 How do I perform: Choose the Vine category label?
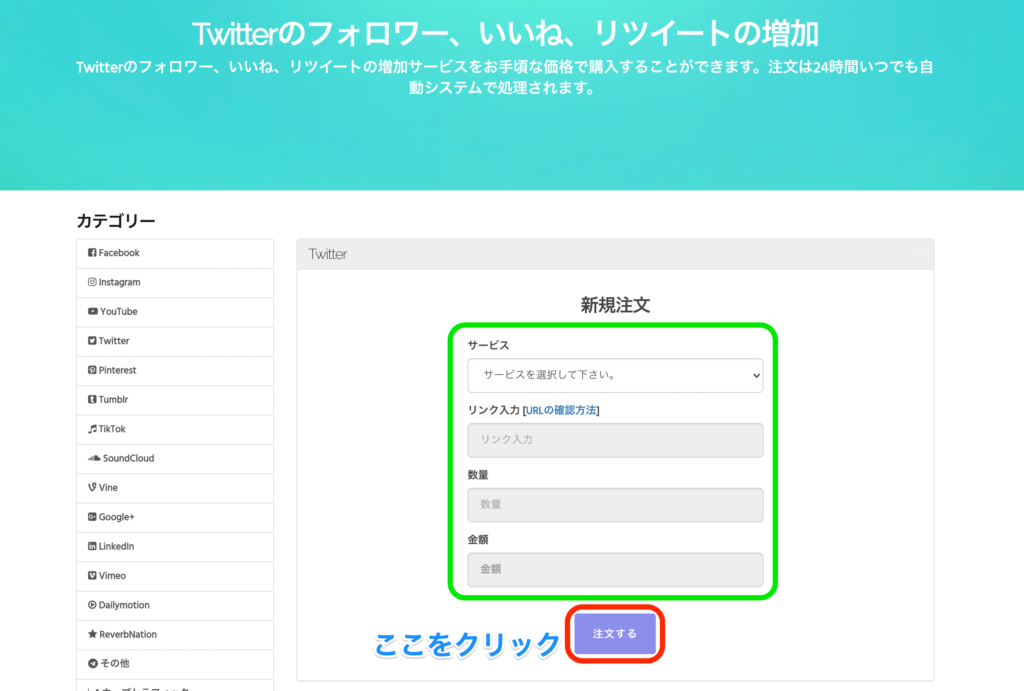(x=108, y=488)
